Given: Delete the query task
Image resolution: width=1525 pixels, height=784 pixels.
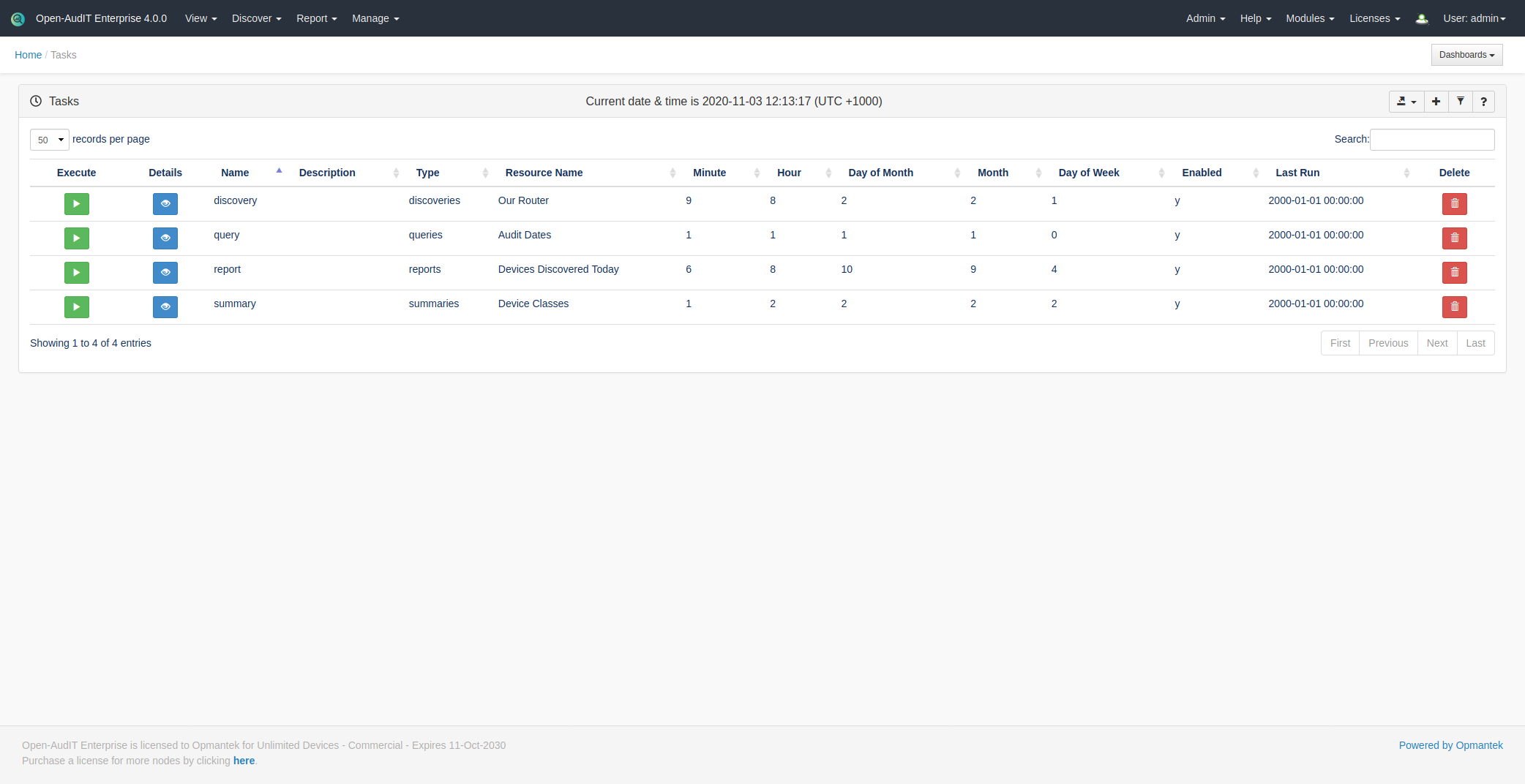Looking at the screenshot, I should point(1454,238).
